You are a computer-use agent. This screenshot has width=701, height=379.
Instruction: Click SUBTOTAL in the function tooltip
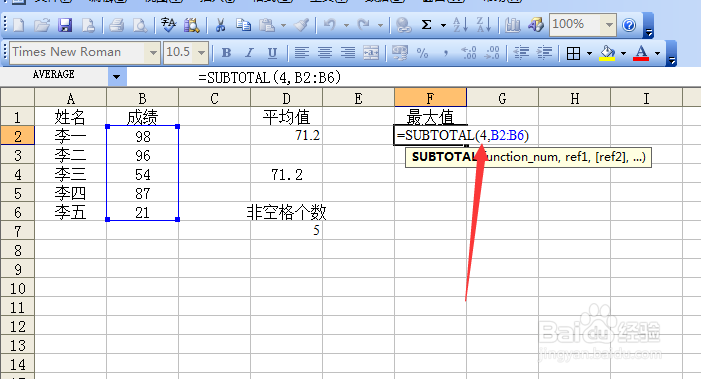[x=443, y=157]
